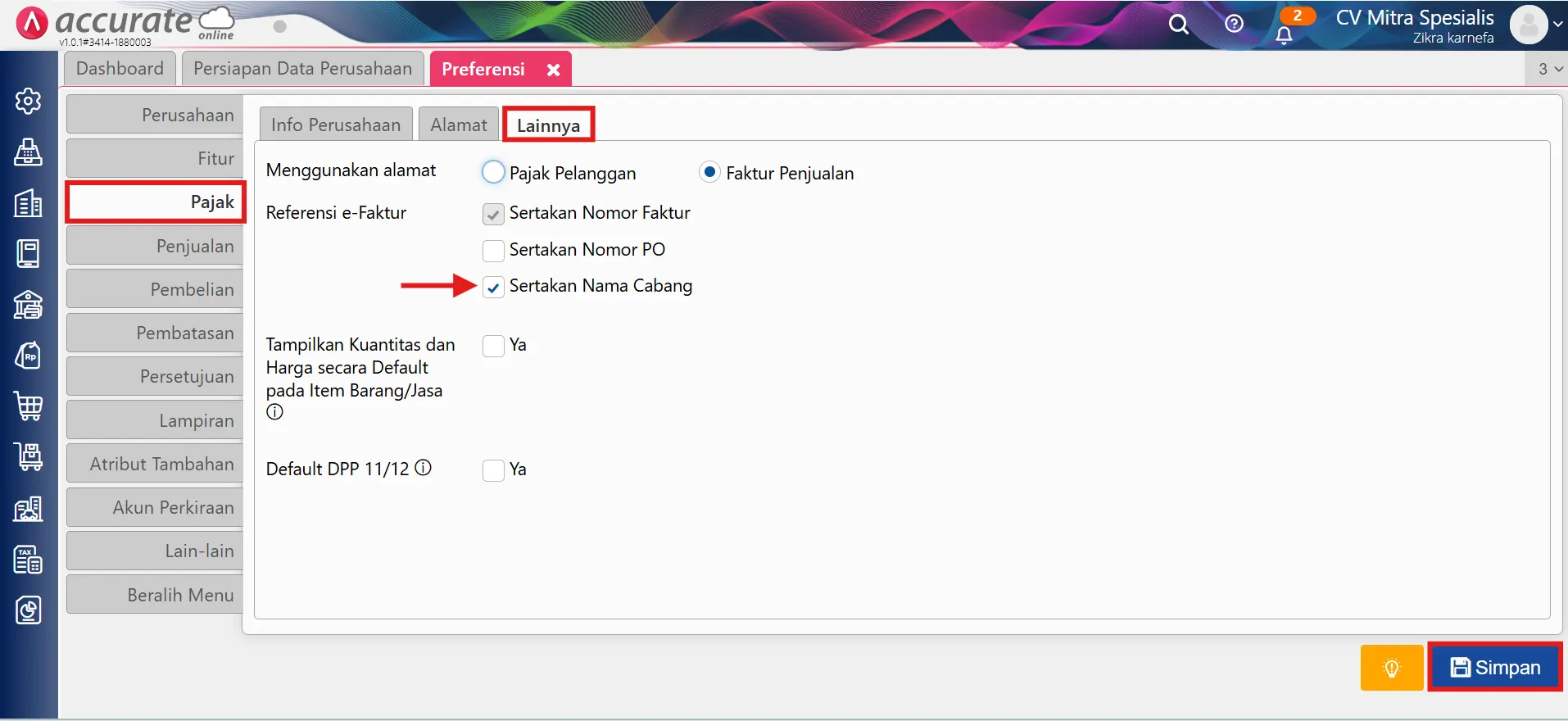
Task: Click the help question mark icon
Action: pyautogui.click(x=1234, y=24)
